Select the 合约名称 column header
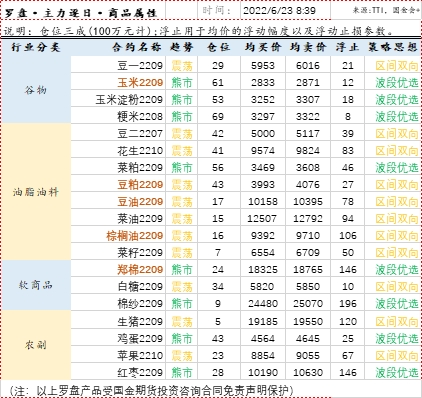 pyautogui.click(x=137, y=47)
